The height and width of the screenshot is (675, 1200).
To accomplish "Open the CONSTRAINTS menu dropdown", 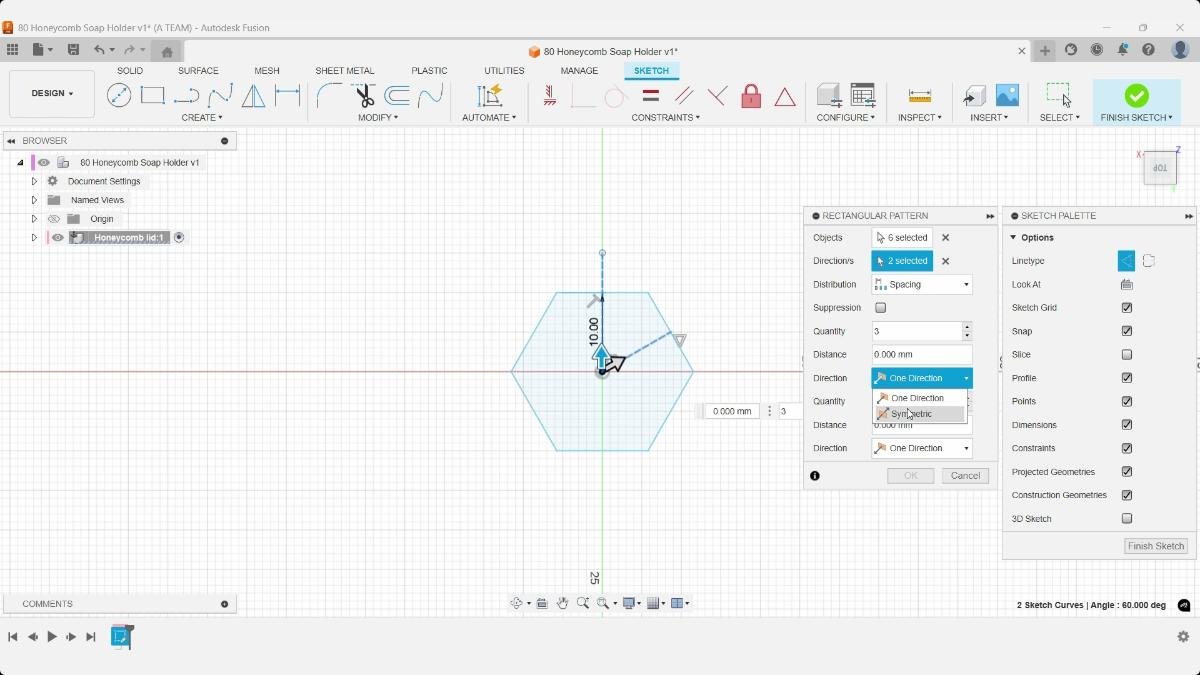I will [665, 118].
